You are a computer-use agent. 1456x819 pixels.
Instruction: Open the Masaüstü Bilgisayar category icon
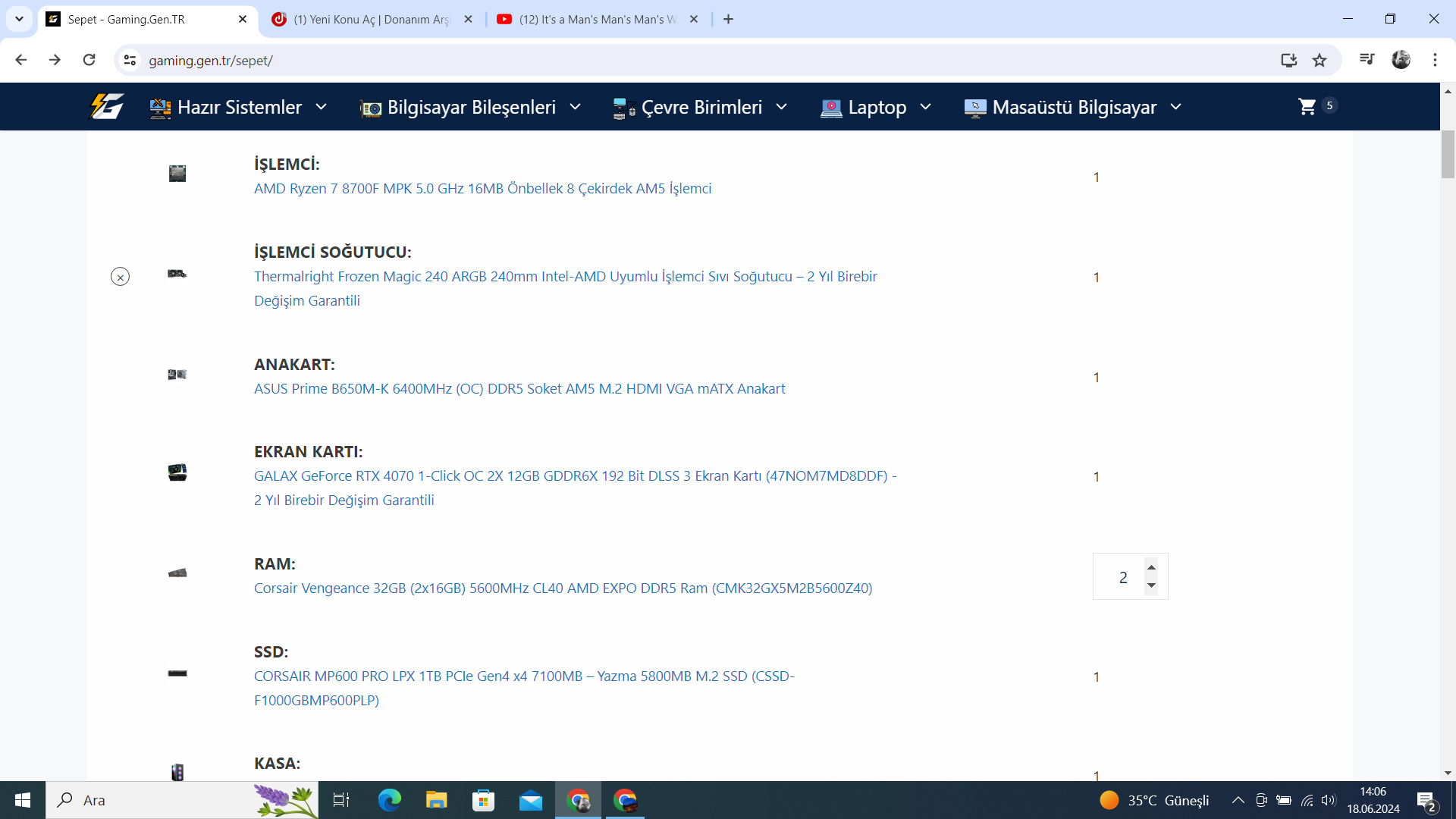975,108
